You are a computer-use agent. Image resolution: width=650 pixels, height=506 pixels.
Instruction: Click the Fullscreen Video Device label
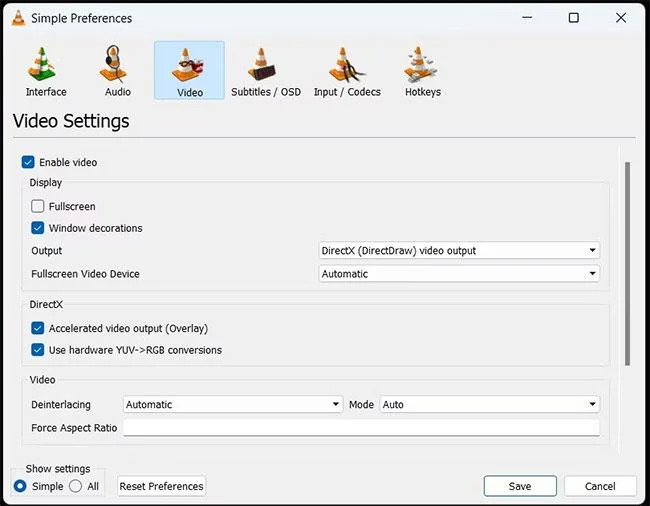pos(85,274)
